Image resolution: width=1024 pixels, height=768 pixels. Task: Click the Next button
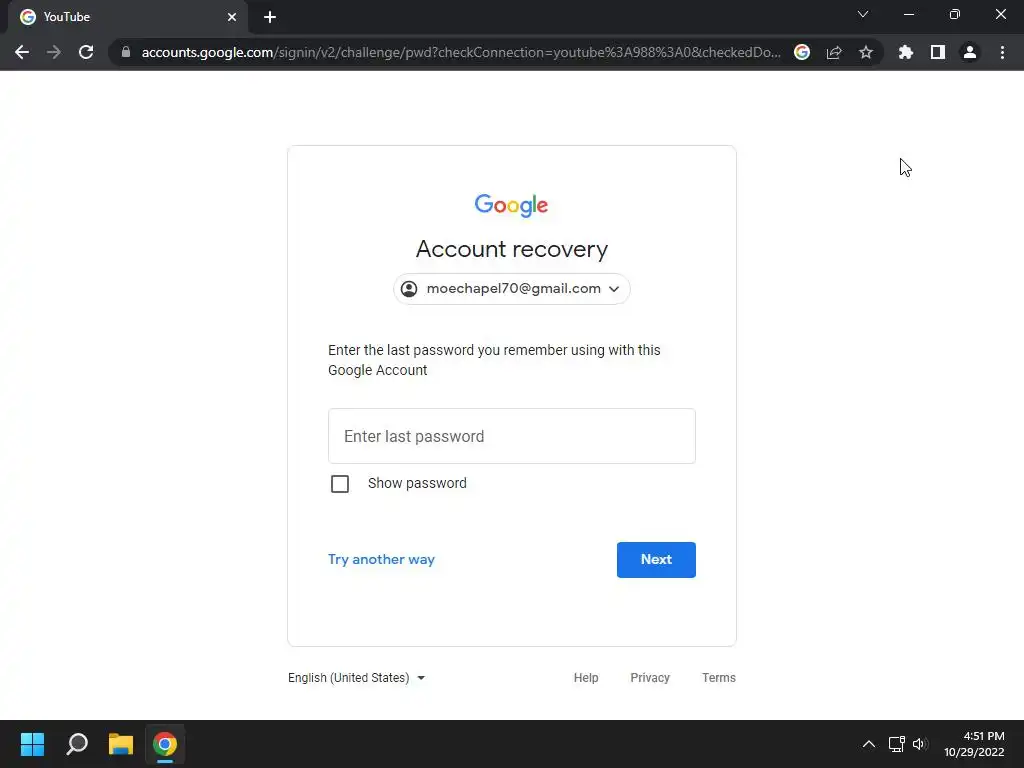656,560
